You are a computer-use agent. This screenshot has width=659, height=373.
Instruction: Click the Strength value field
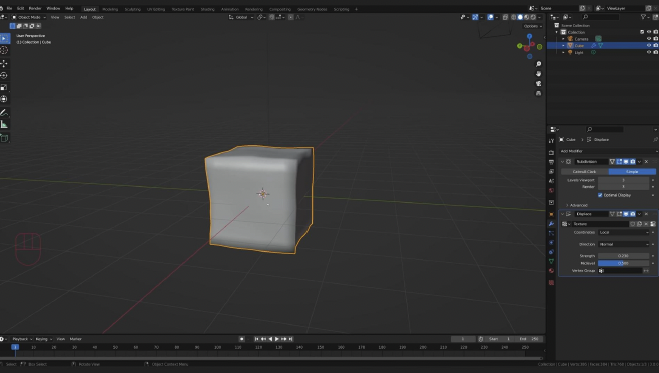tap(623, 256)
